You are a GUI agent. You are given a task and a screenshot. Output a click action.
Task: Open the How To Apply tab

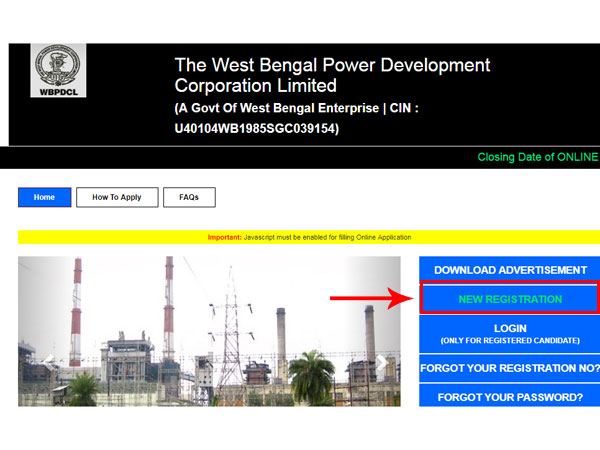[117, 197]
